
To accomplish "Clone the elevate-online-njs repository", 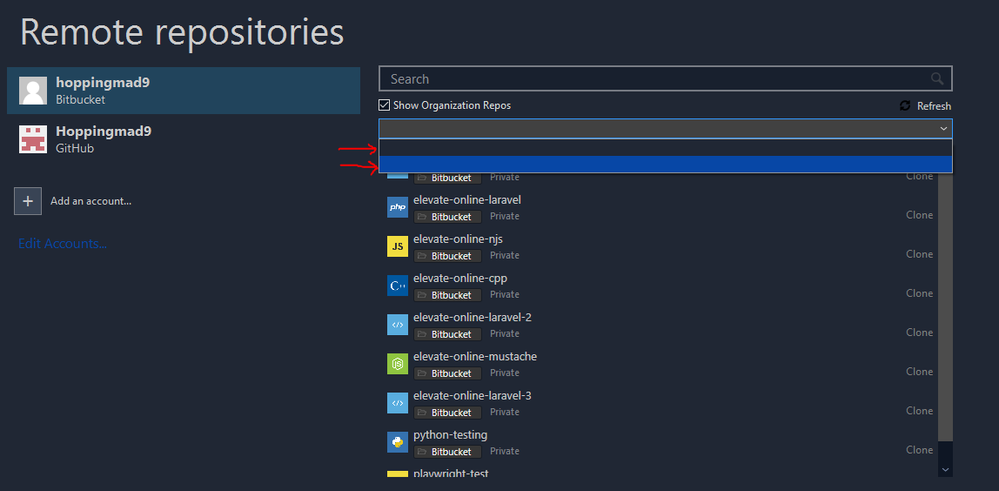I will (919, 254).
